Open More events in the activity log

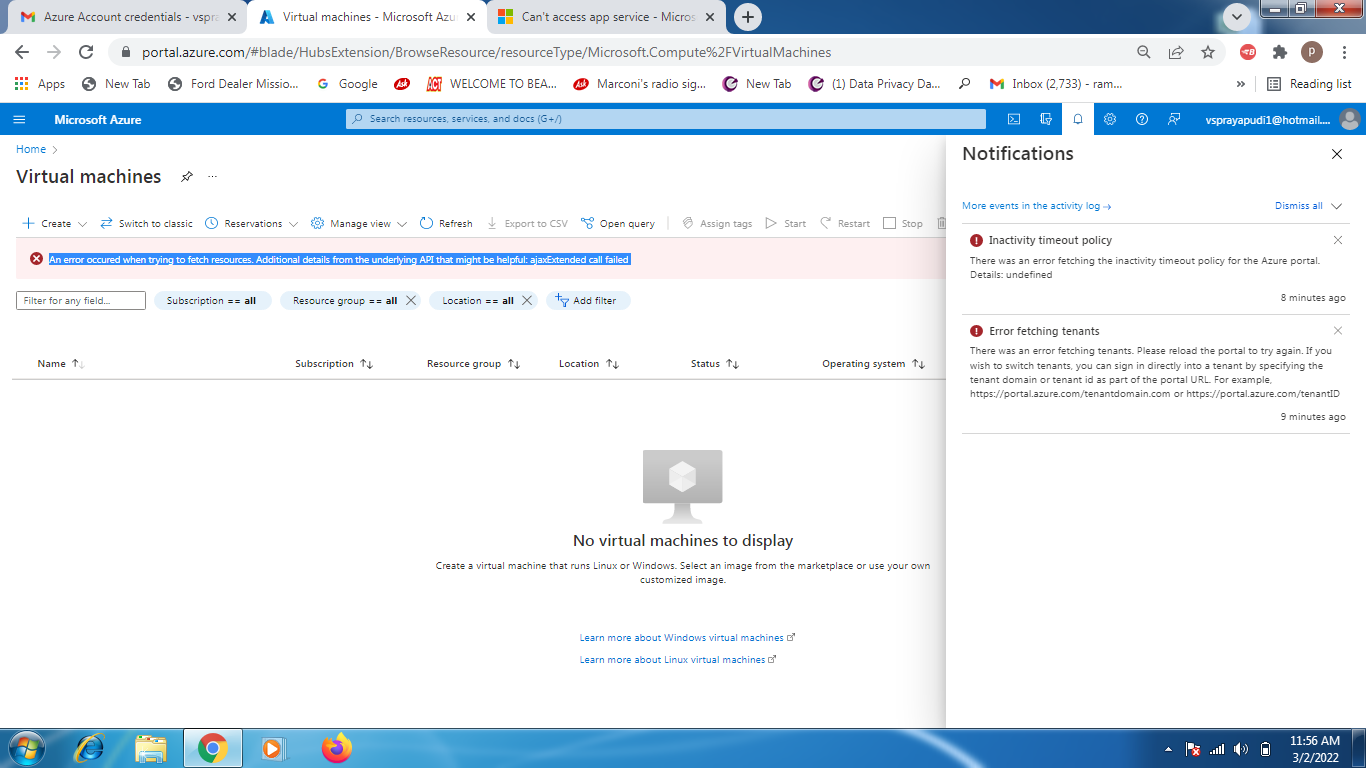click(1037, 206)
